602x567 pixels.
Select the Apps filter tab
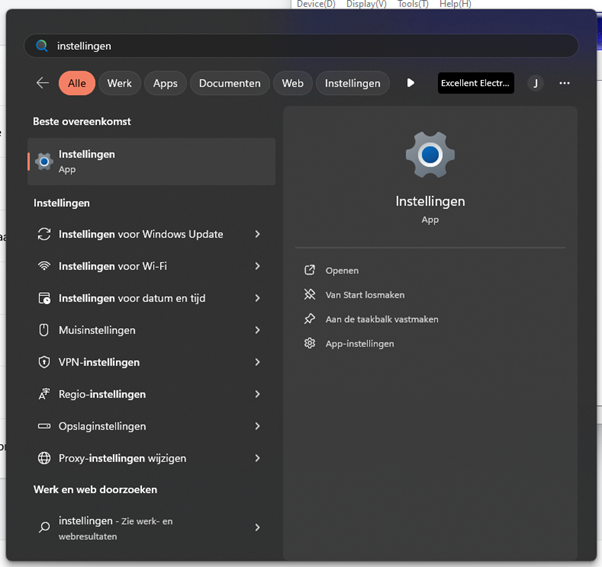(x=165, y=83)
